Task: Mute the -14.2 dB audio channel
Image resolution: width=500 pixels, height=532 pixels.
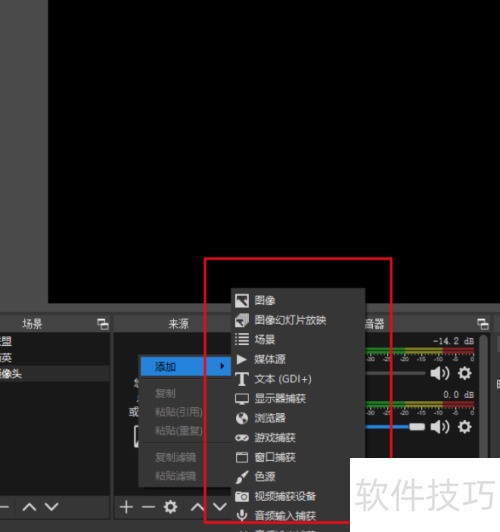Action: coord(440,373)
